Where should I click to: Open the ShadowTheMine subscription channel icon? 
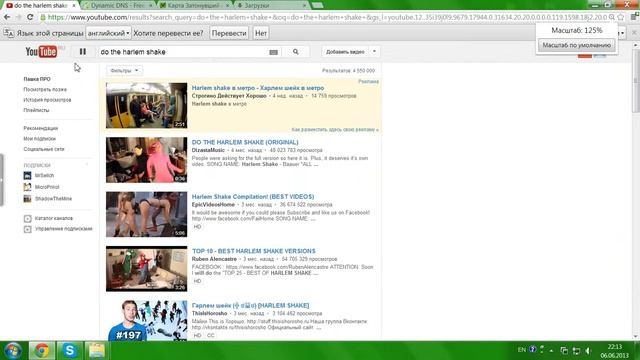27,199
